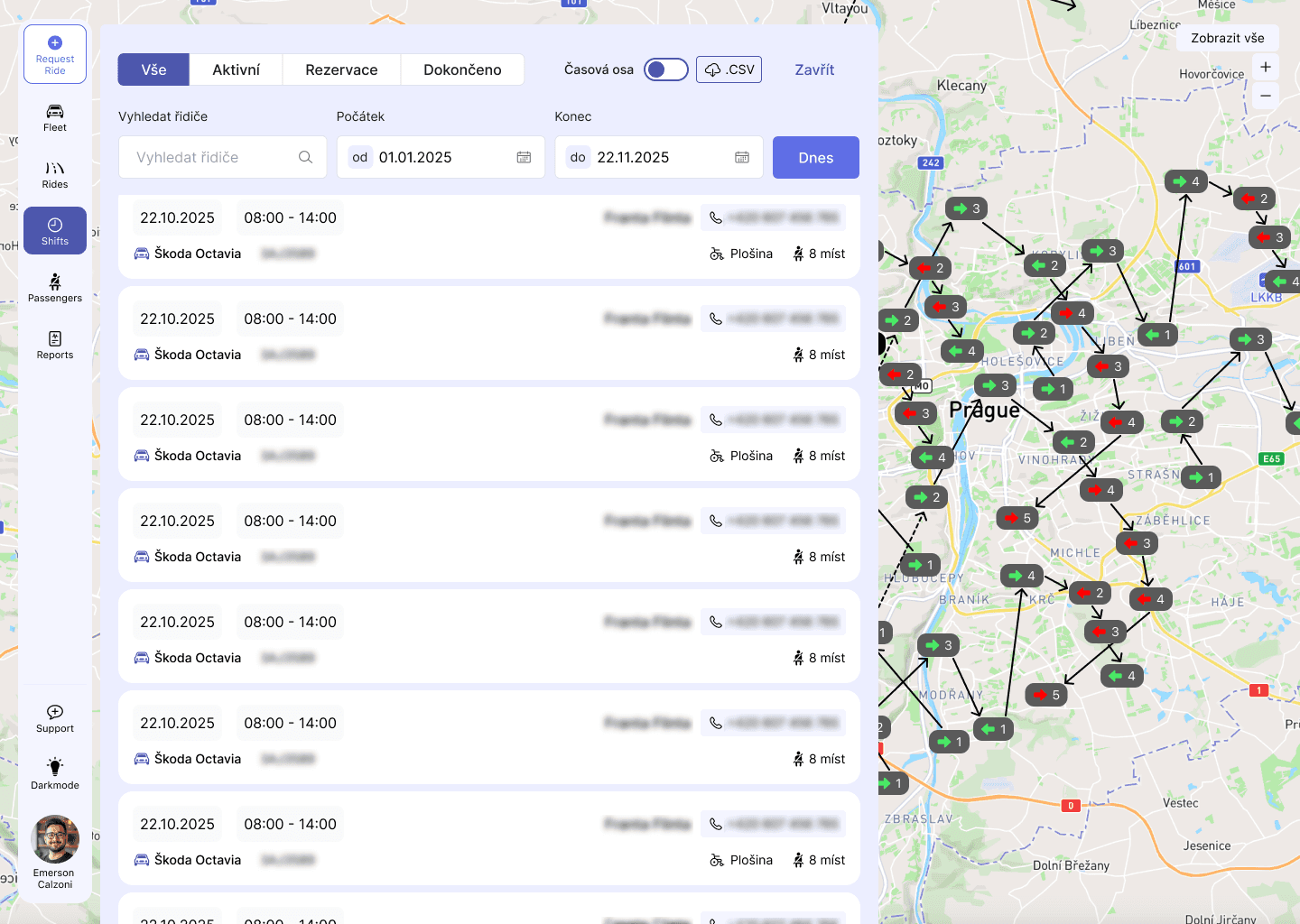Click phone icon in seventh shift card

716,824
